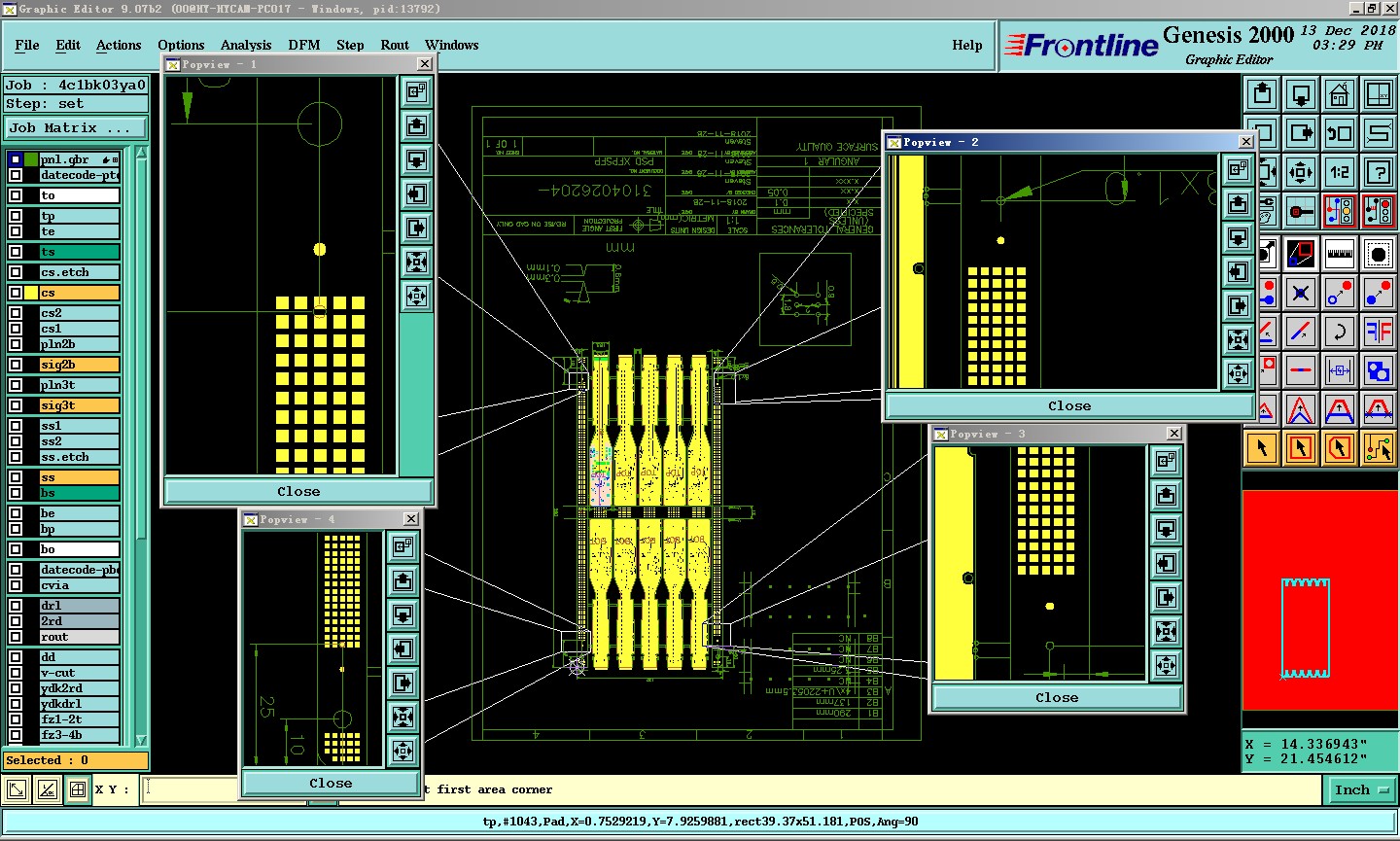
Task: Click the overlapping blue shapes icon
Action: tap(1379, 370)
